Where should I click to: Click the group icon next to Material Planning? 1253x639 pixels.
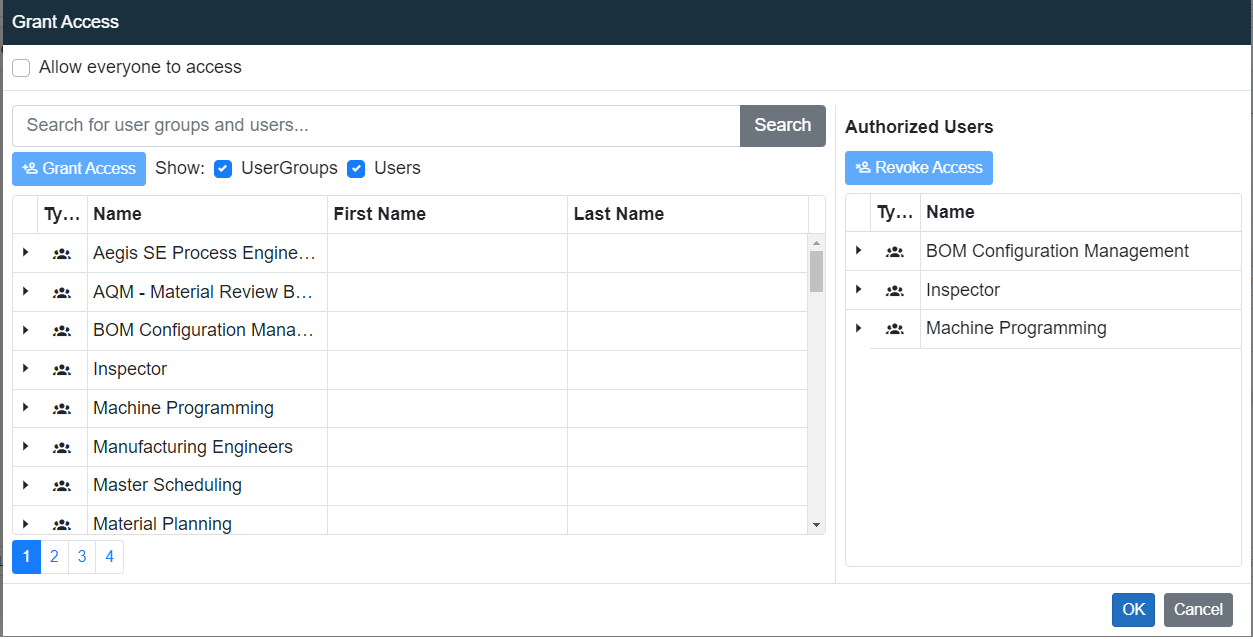pos(61,523)
